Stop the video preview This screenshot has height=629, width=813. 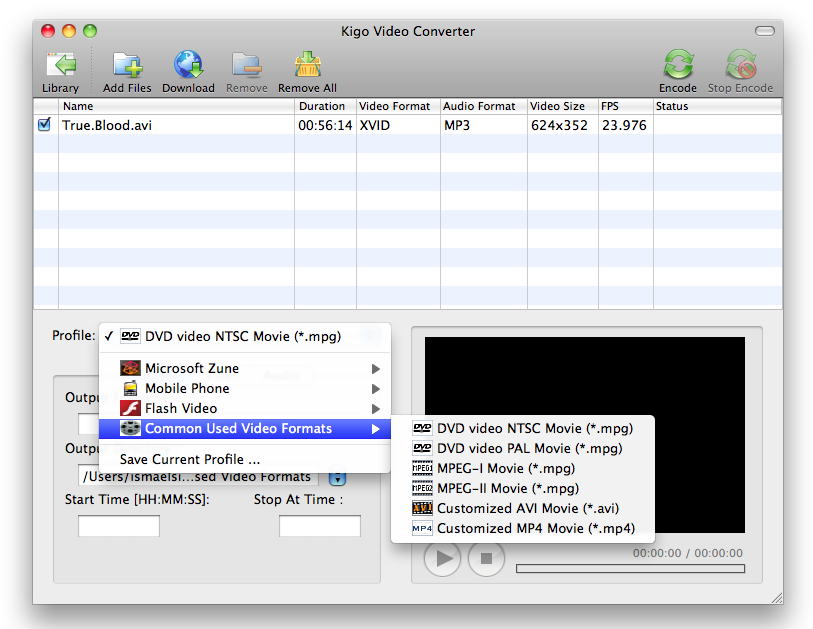tap(486, 558)
